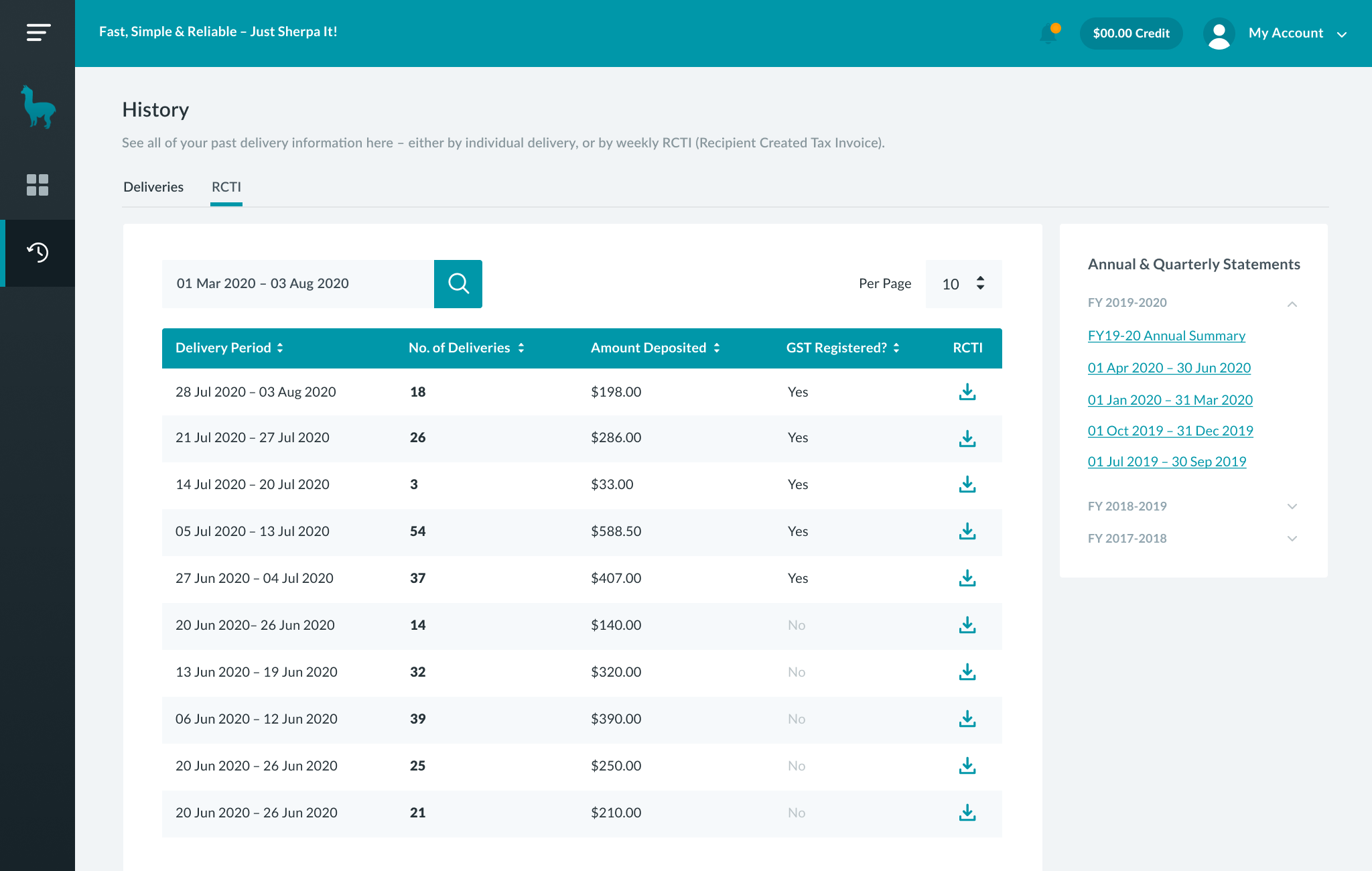Open the hamburger menu icon

[x=38, y=32]
